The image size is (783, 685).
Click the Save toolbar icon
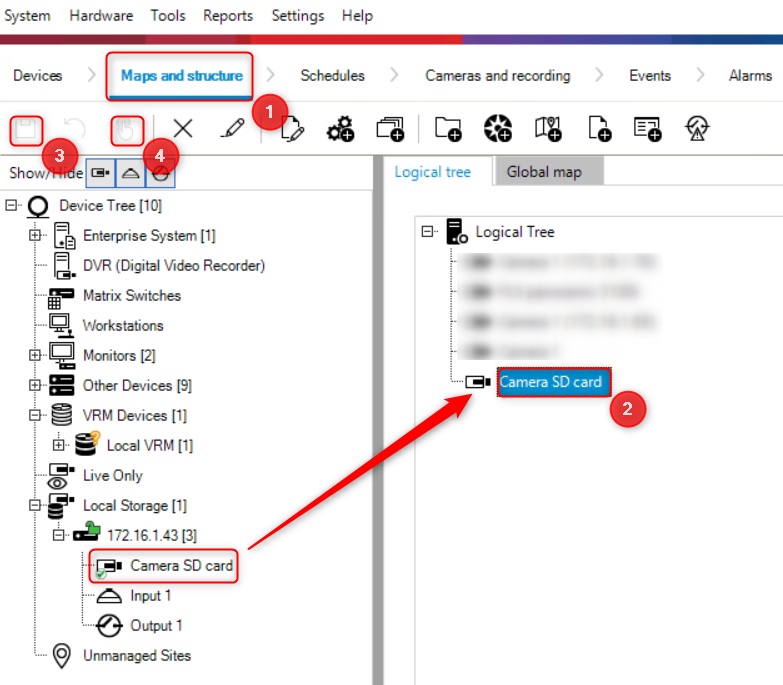tap(26, 130)
